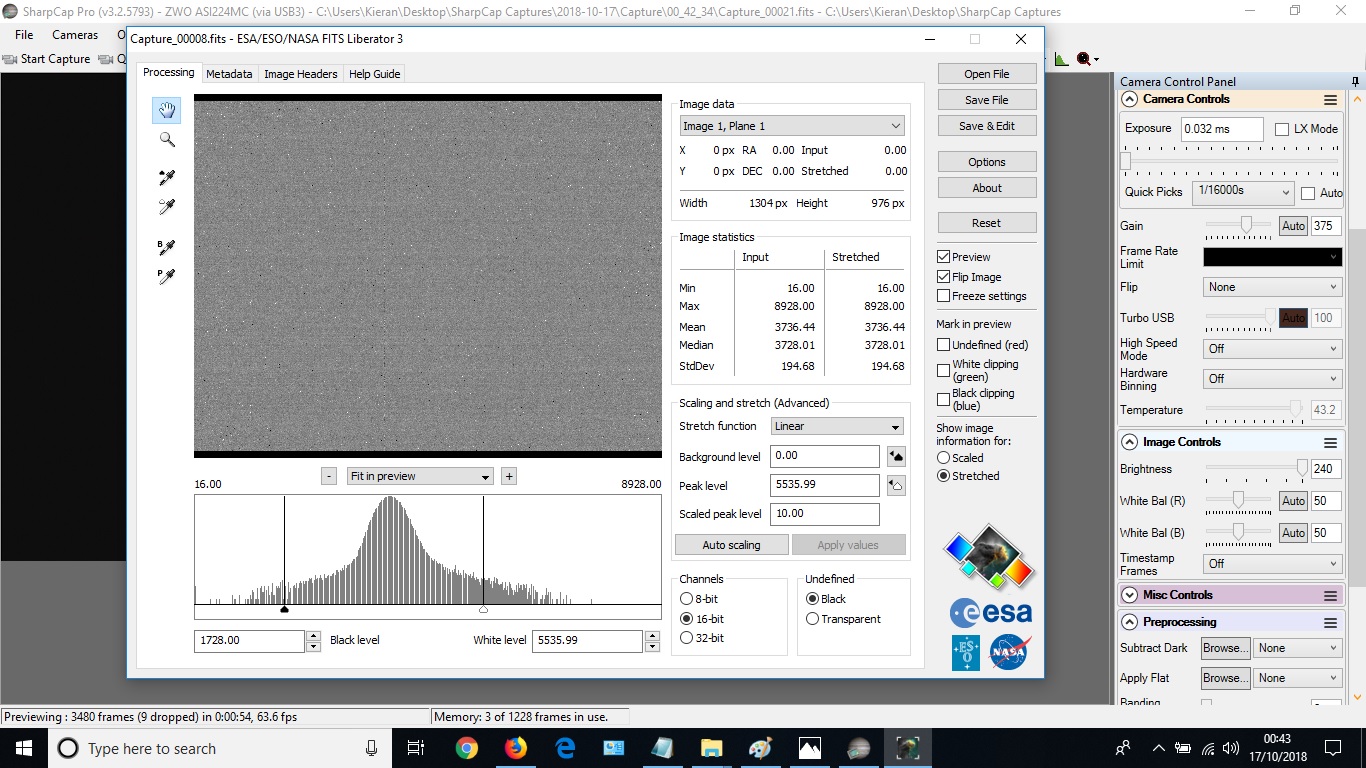Select the 32-bit channels option

pyautogui.click(x=686, y=638)
